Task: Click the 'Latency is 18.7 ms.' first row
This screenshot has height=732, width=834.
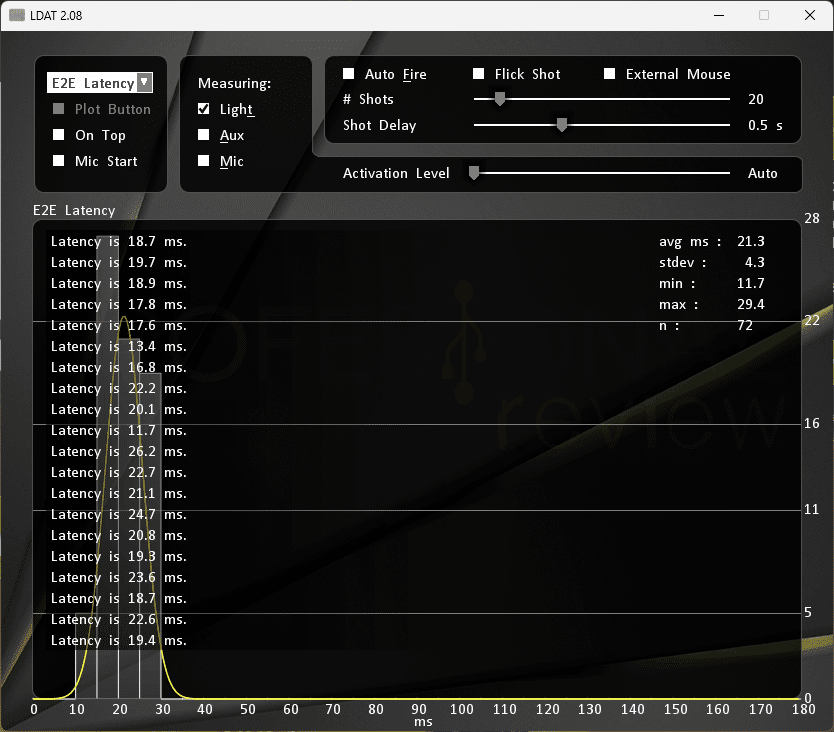Action: 119,242
